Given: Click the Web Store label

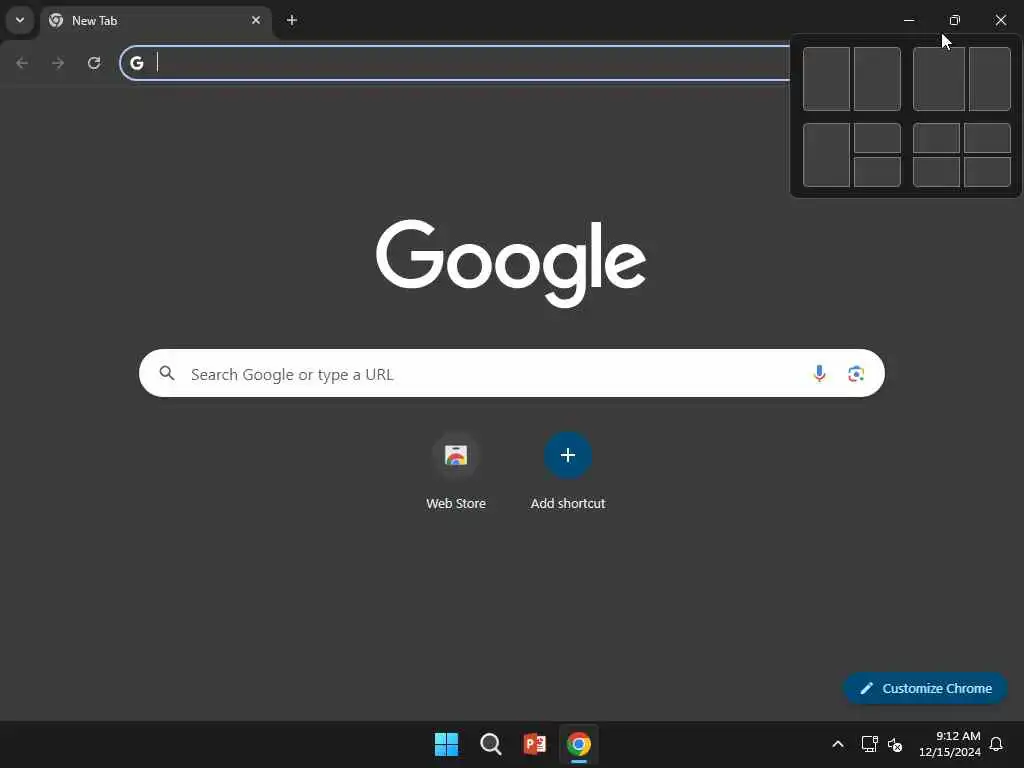Looking at the screenshot, I should click(456, 504).
